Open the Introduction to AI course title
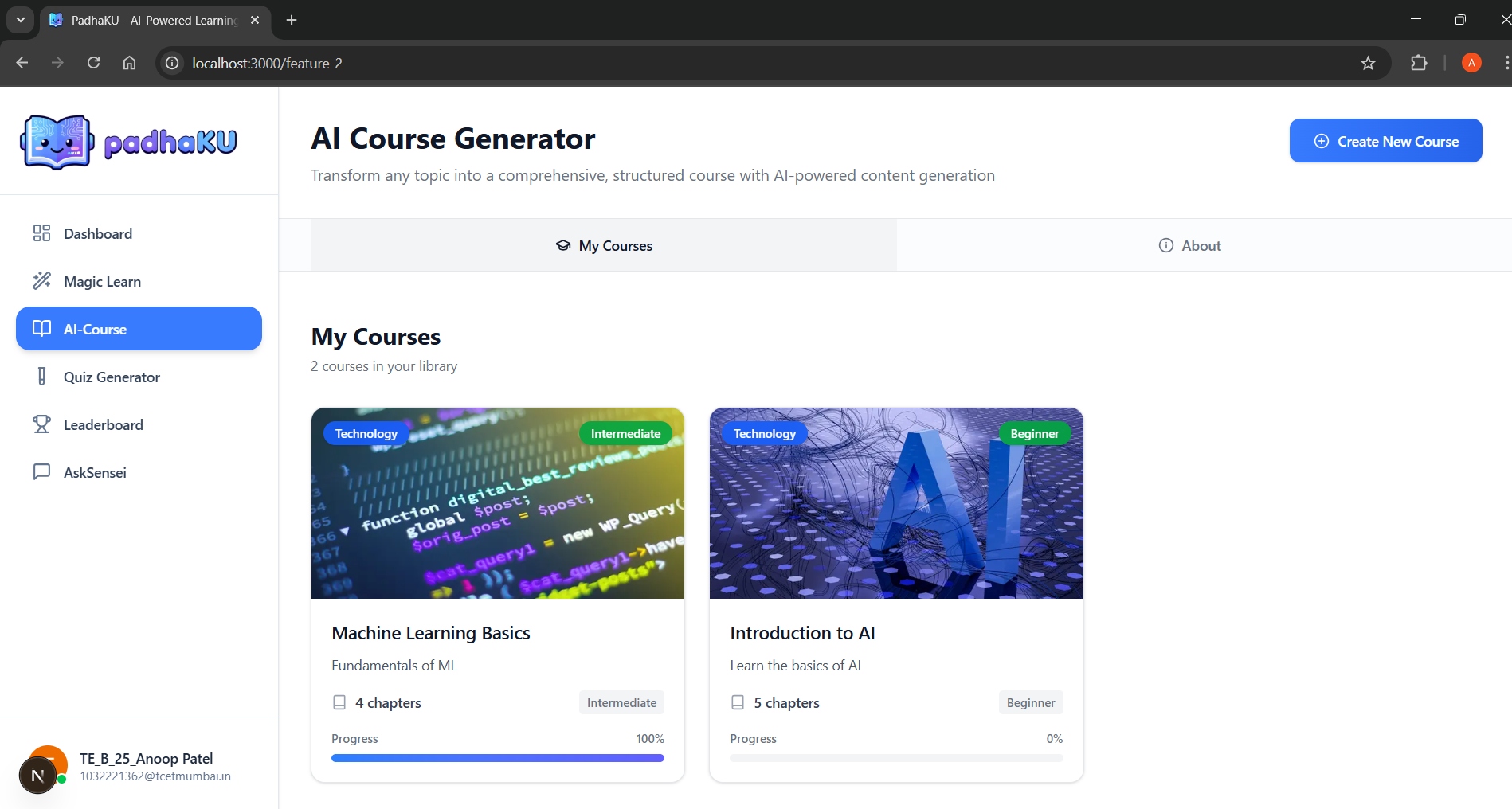The image size is (1512, 809). pos(802,633)
